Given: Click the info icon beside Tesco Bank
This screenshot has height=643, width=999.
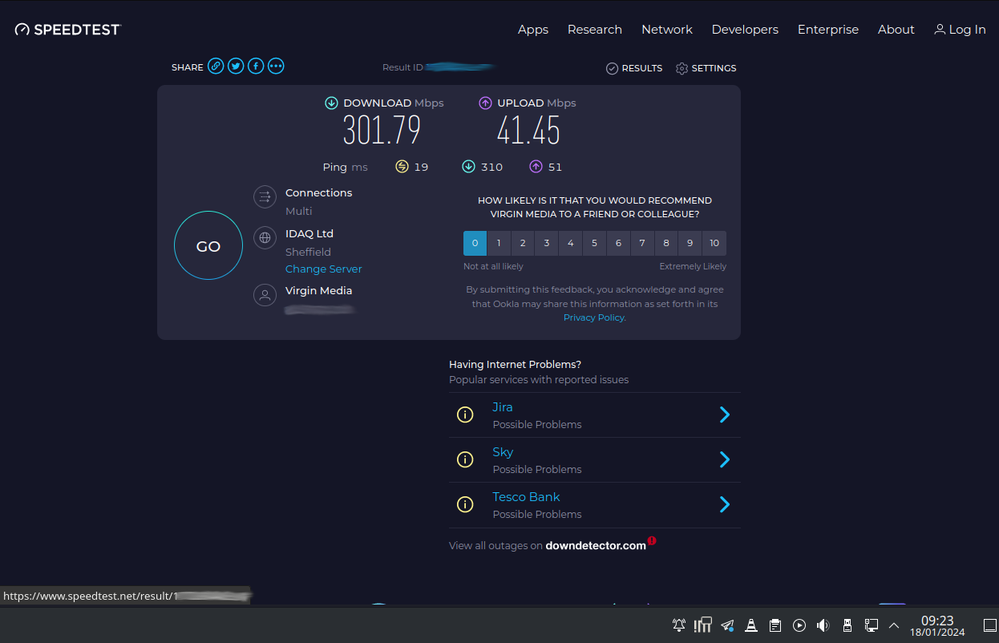Looking at the screenshot, I should 465,505.
